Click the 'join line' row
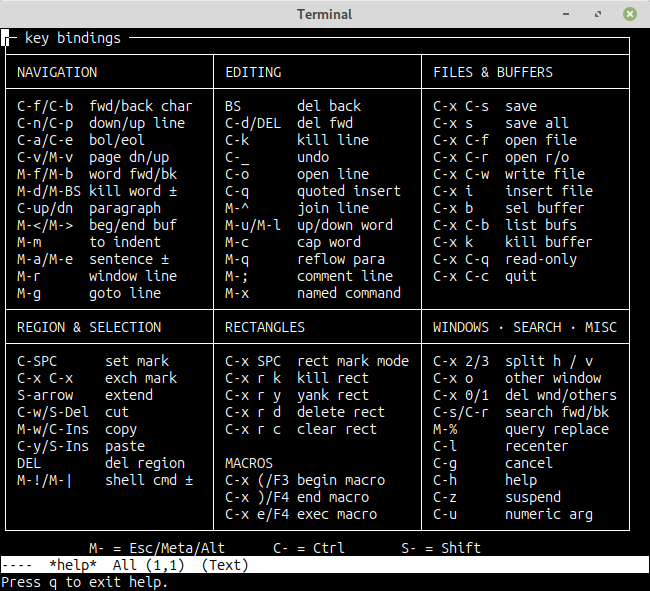Viewport: 650px width, 591px height. coord(297,208)
